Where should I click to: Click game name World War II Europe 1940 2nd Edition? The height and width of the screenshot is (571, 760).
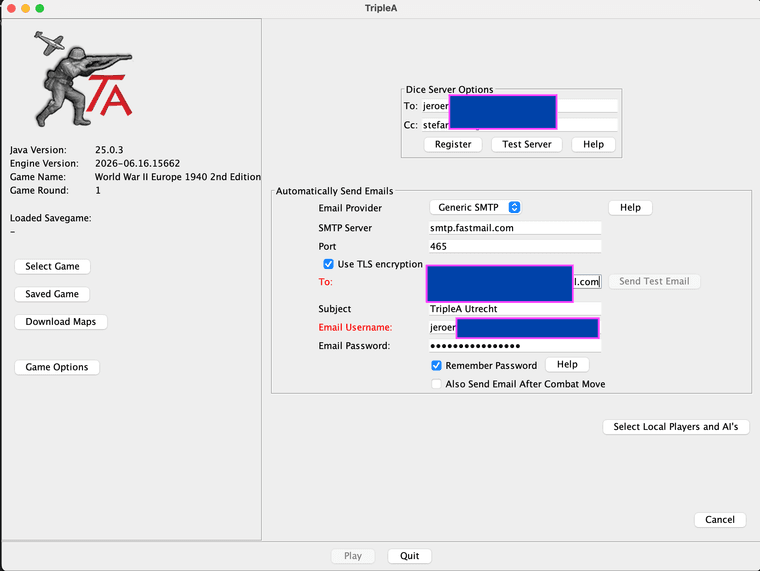click(x=177, y=177)
